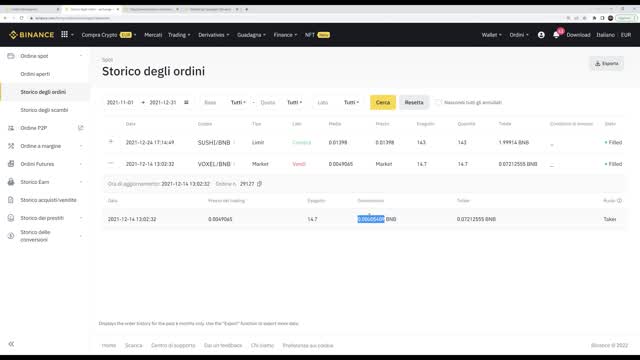
Task: Click the Download link in header
Action: [x=578, y=35]
